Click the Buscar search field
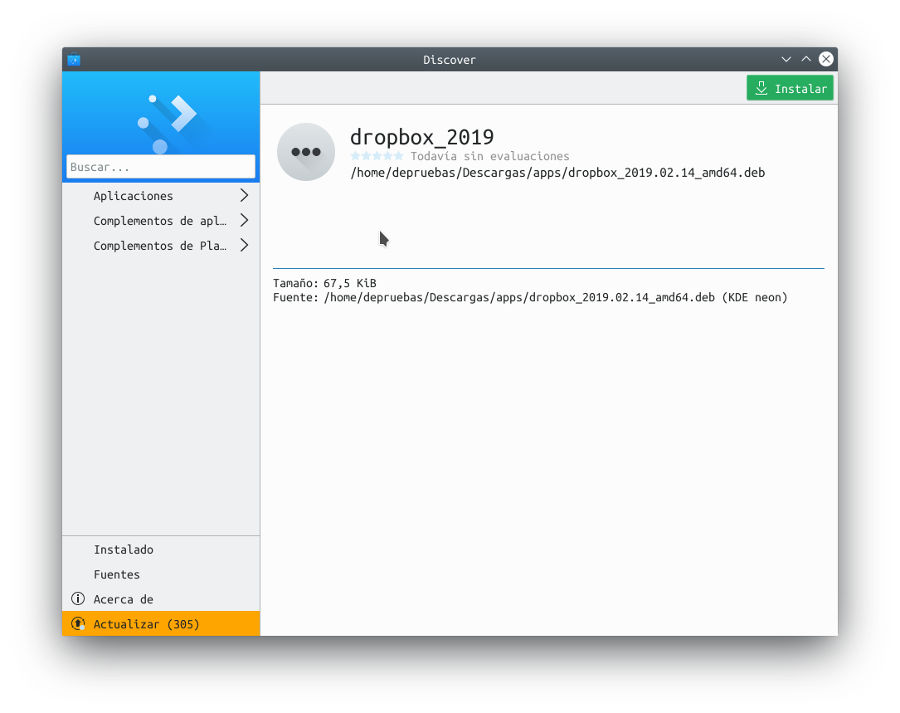Image resolution: width=900 pixels, height=713 pixels. (161, 167)
